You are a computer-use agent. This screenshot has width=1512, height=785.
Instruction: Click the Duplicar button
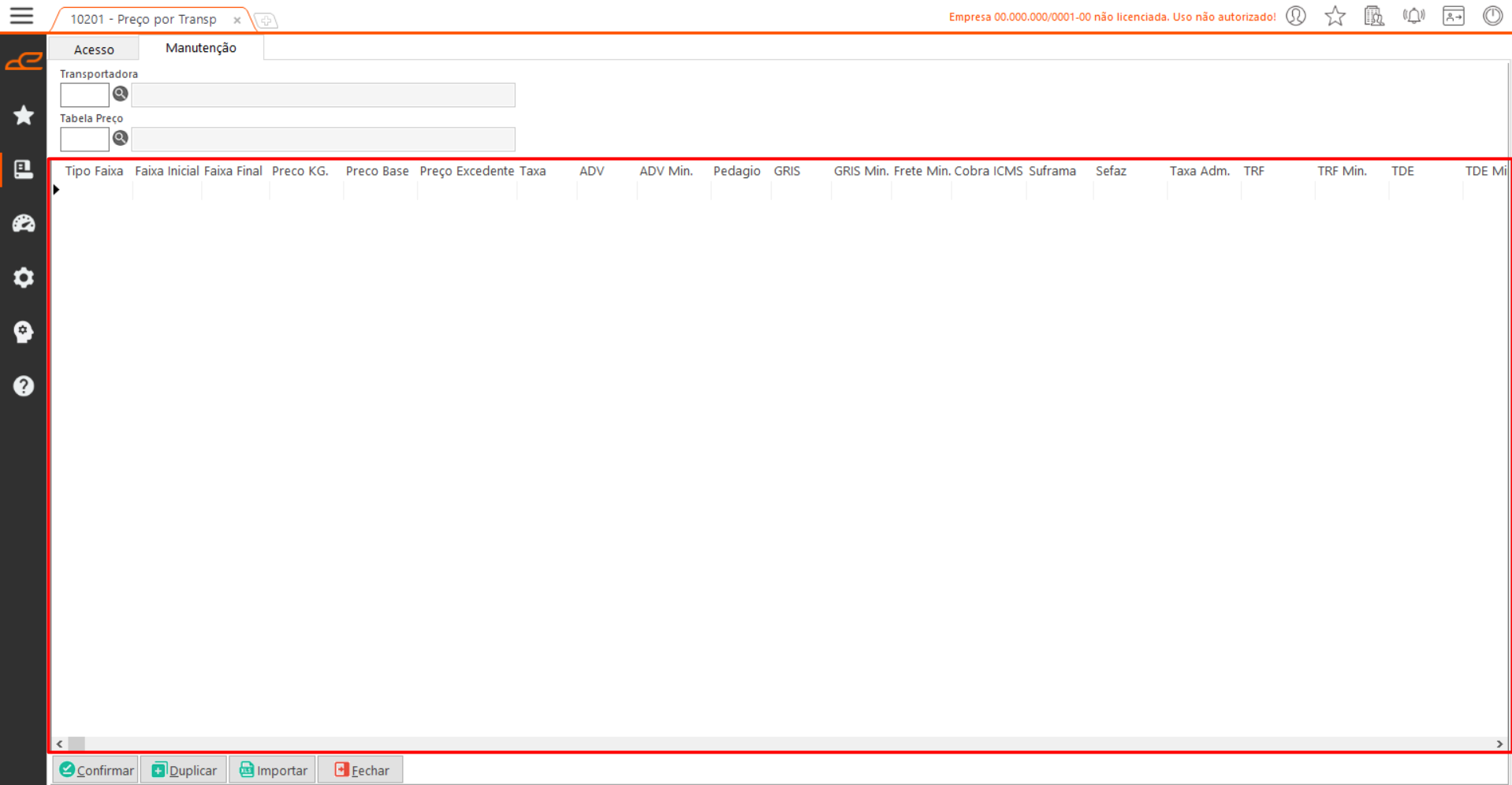click(184, 770)
